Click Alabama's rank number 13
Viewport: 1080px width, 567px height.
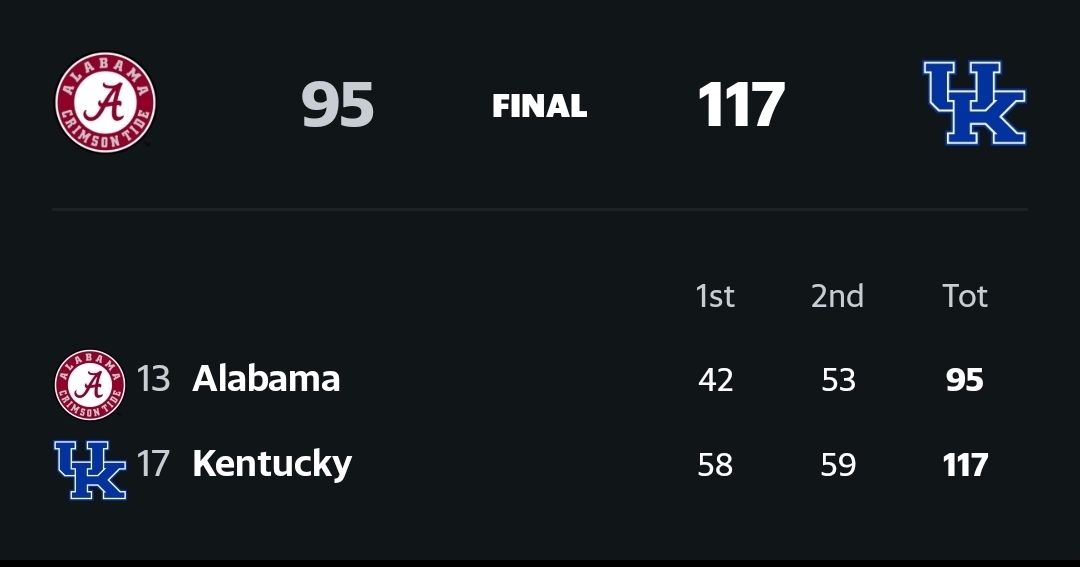[153, 379]
